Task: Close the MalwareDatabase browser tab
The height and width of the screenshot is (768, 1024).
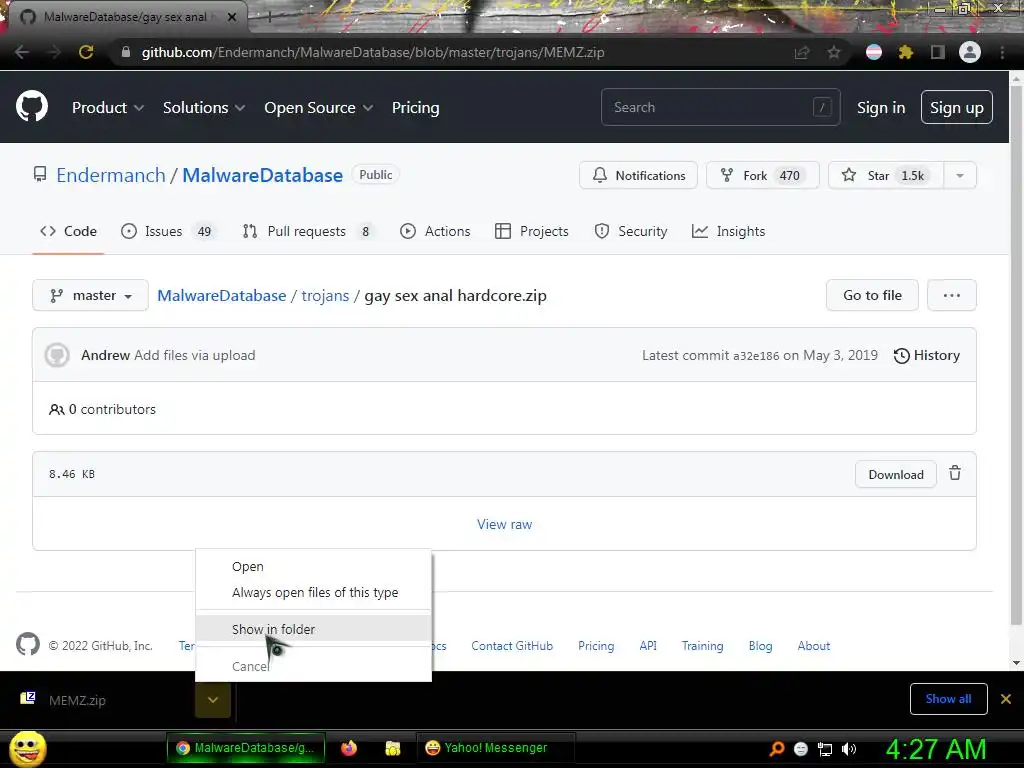Action: [232, 17]
